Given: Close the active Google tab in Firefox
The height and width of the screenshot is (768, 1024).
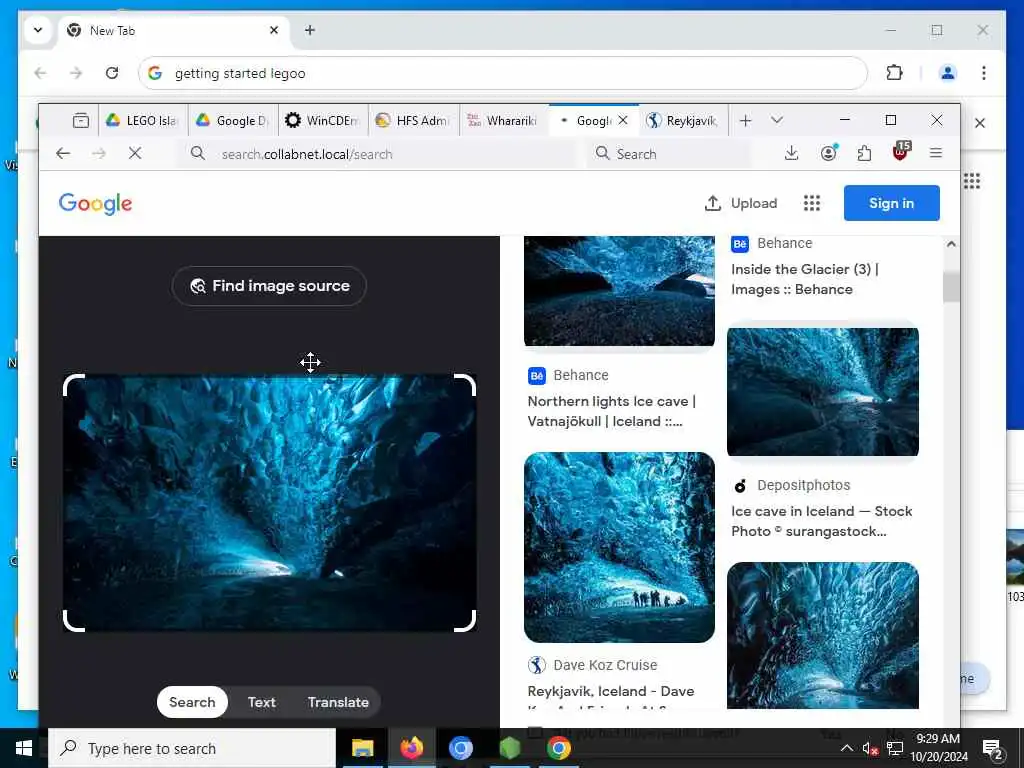Looking at the screenshot, I should tap(623, 120).
